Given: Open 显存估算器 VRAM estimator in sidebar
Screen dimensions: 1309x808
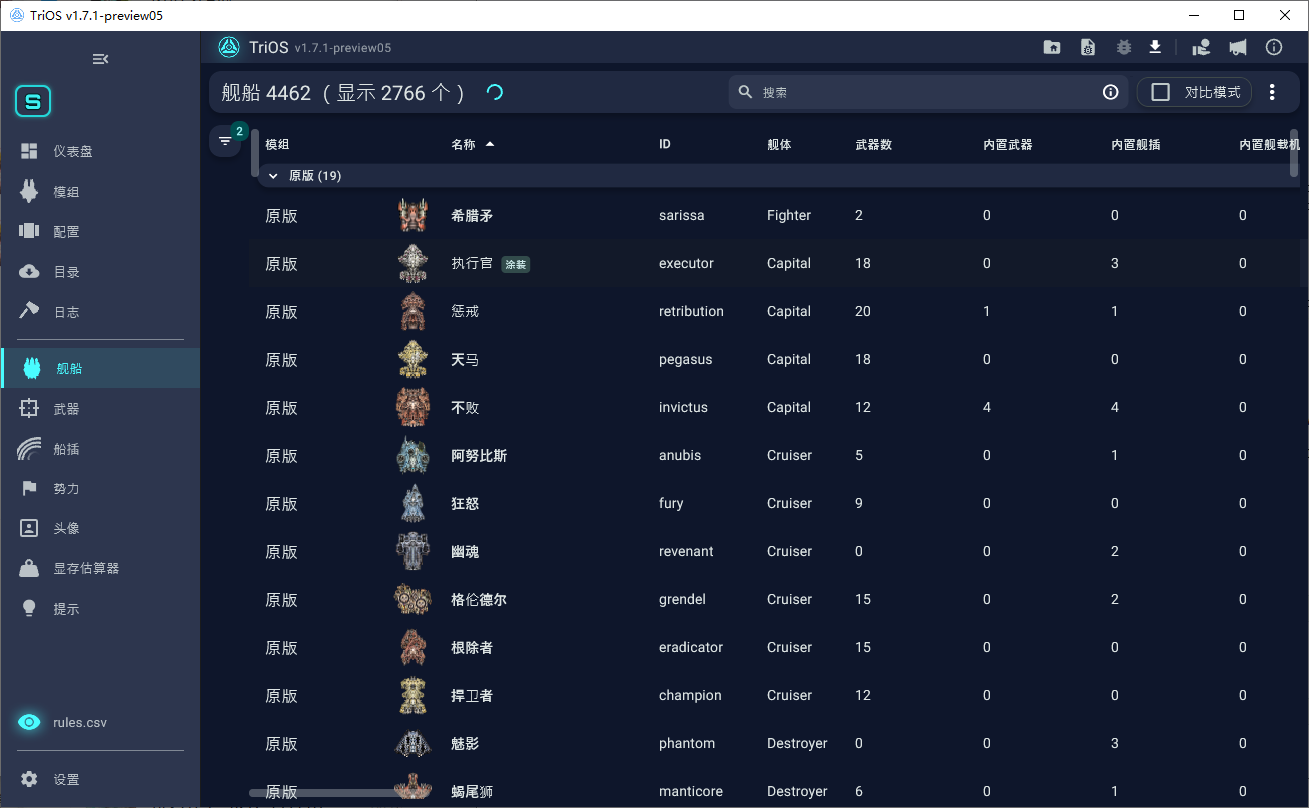Looking at the screenshot, I should coord(100,568).
